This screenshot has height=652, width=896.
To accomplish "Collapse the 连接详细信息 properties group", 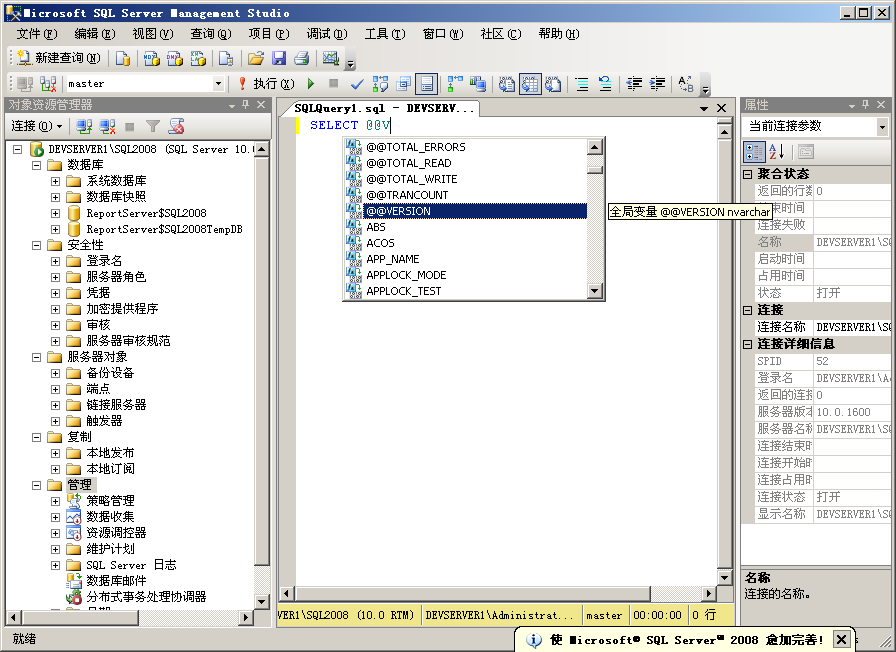I will (747, 345).
